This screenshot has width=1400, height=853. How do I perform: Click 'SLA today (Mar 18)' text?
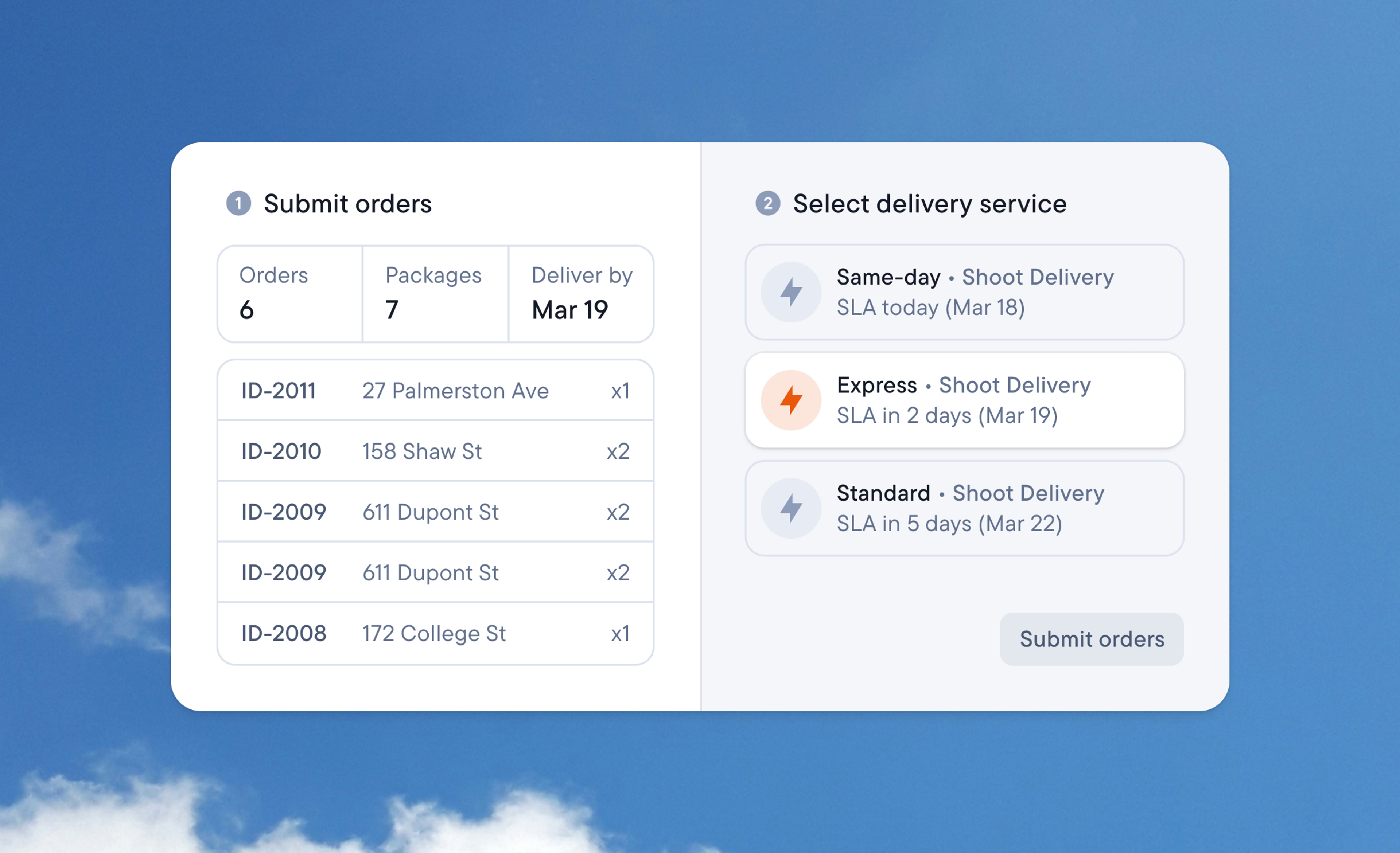pyautogui.click(x=931, y=307)
